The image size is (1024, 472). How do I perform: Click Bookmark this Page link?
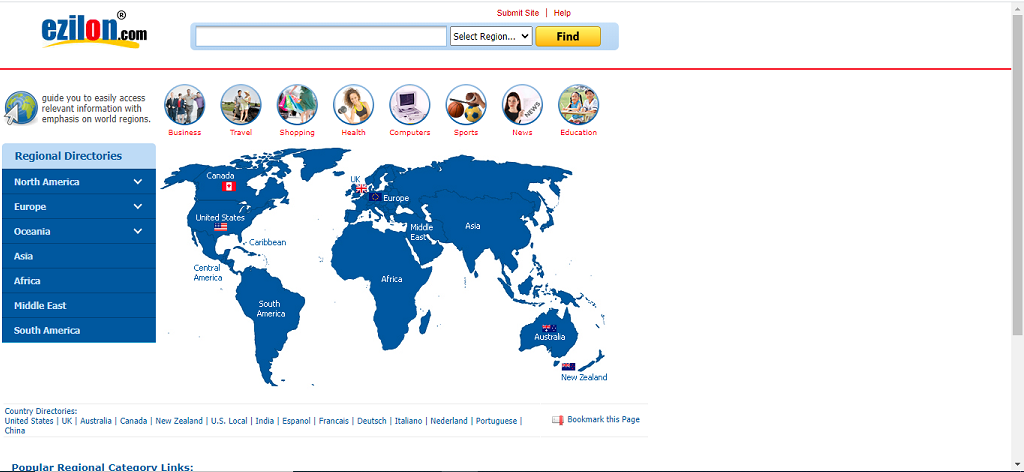[x=602, y=420]
